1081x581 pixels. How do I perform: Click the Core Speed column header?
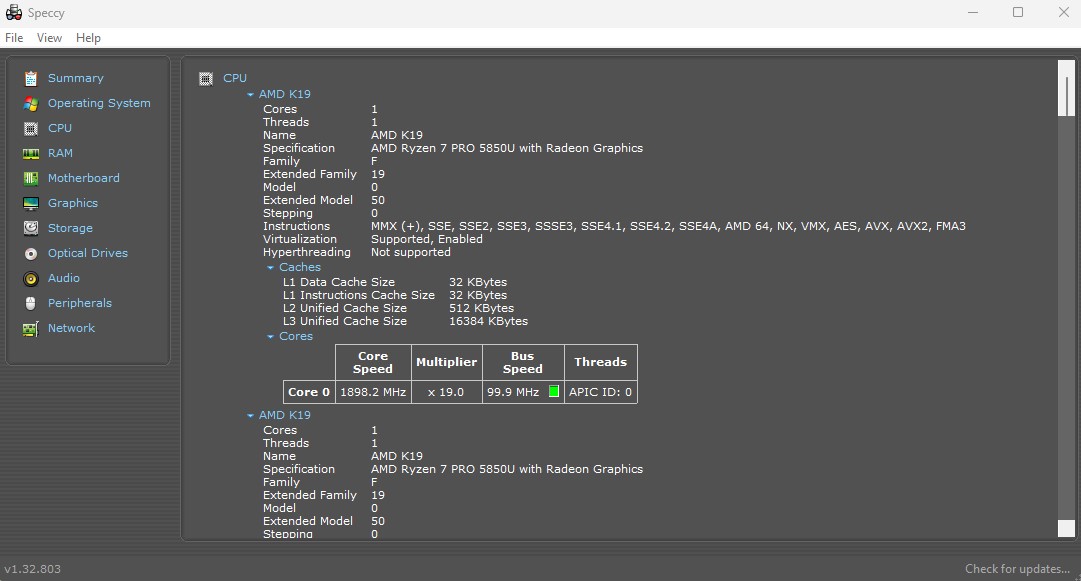point(373,362)
